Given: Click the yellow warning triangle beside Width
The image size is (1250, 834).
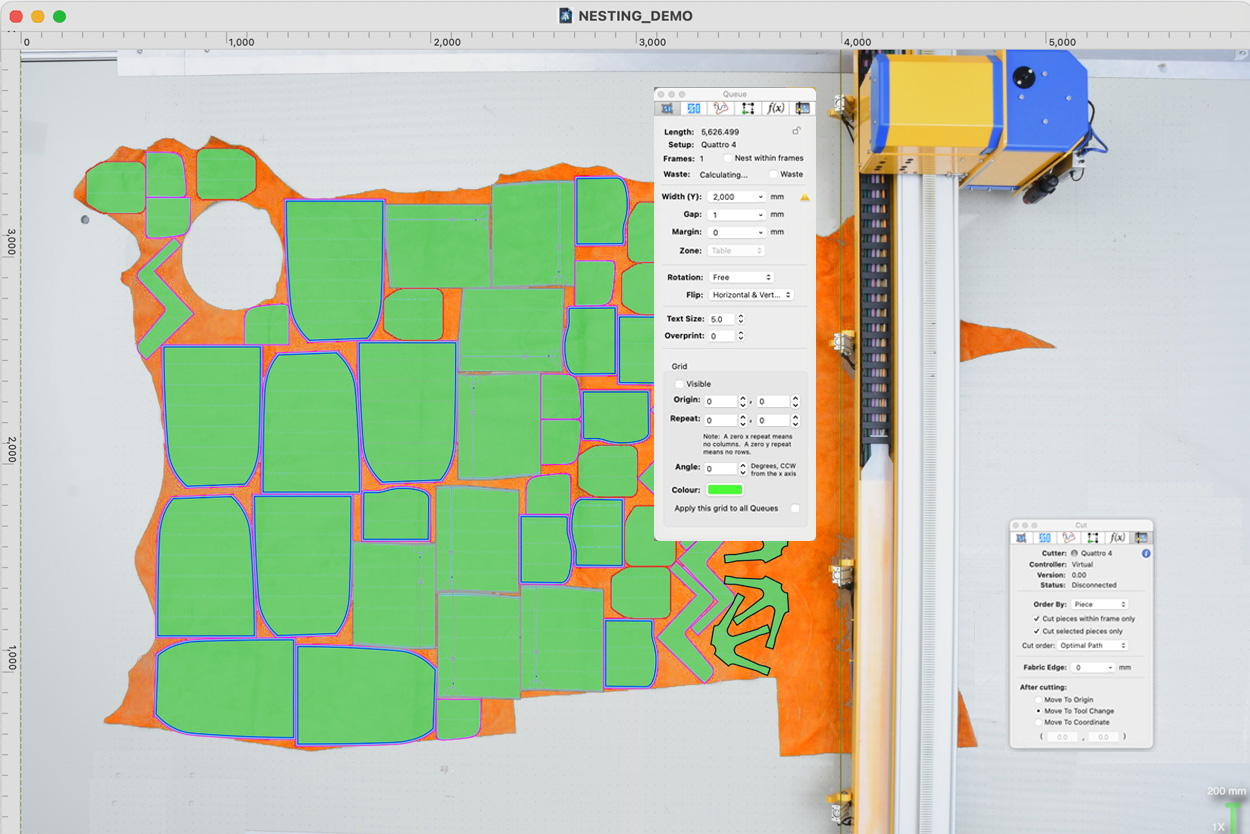Looking at the screenshot, I should click(805, 198).
